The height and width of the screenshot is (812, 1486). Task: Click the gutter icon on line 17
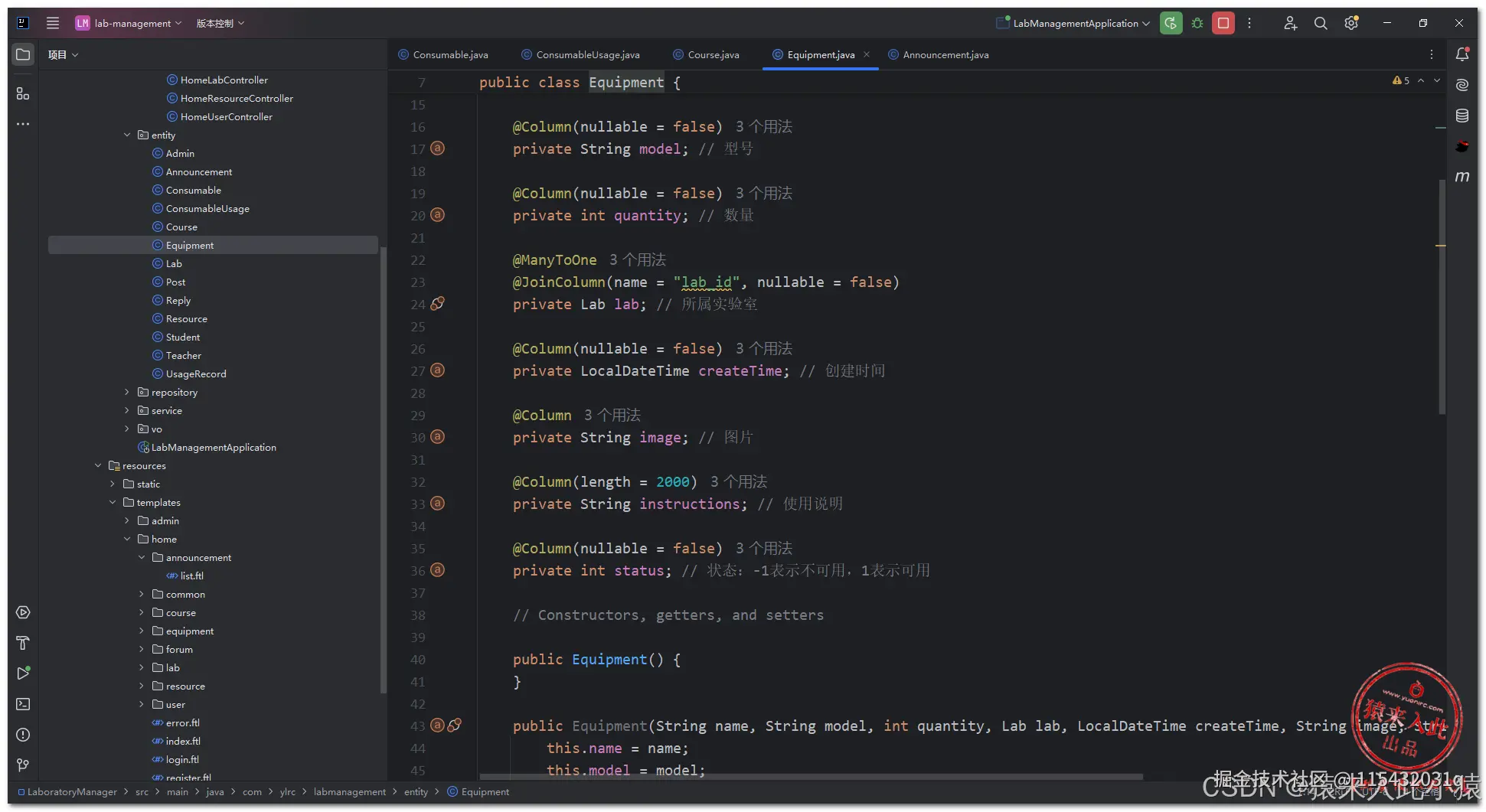pyautogui.click(x=437, y=148)
